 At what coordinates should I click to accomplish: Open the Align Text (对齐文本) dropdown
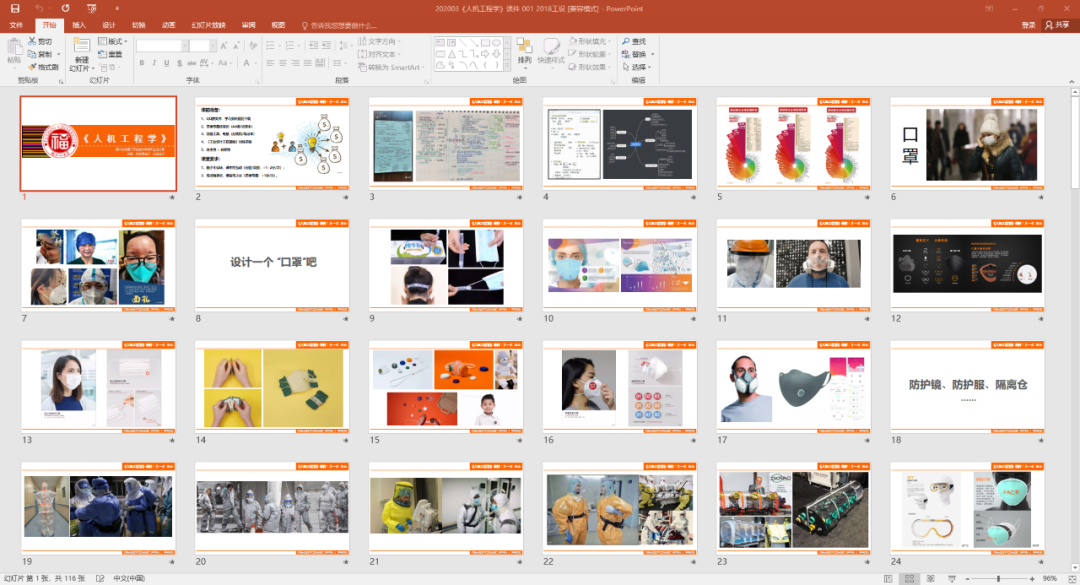coord(379,54)
